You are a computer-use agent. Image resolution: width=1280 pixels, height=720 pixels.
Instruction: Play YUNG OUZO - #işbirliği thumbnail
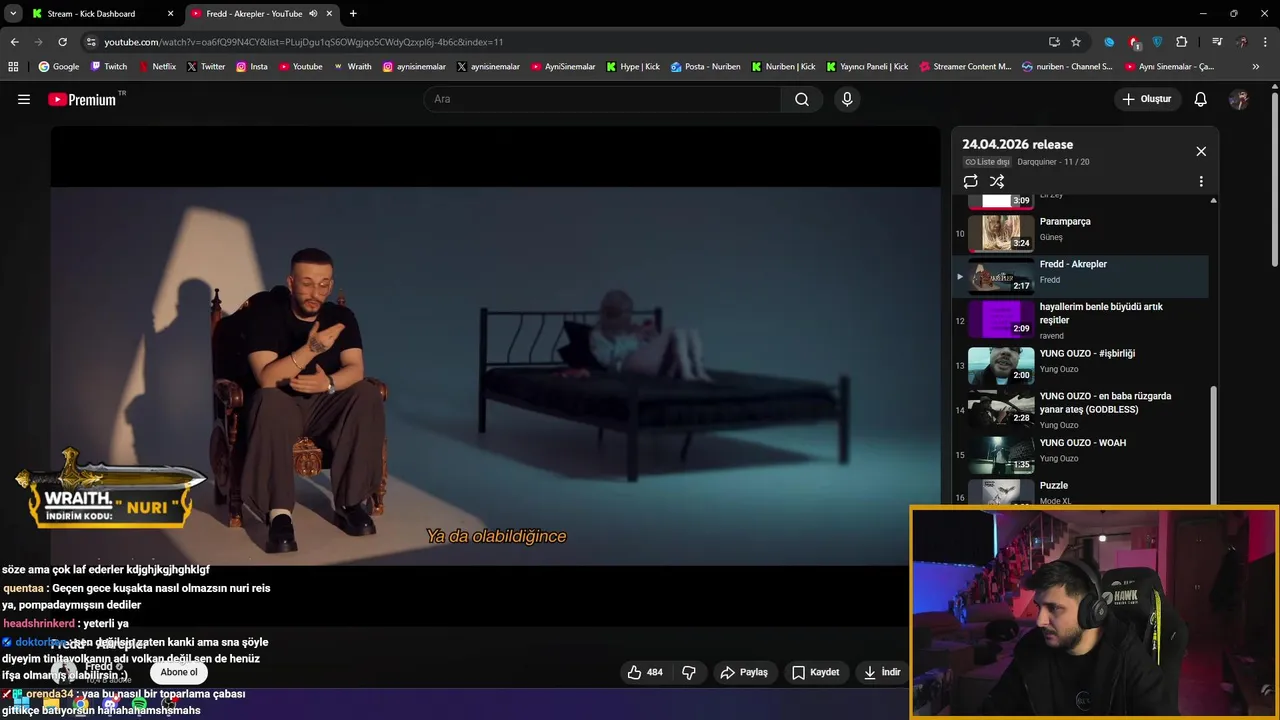1001,365
